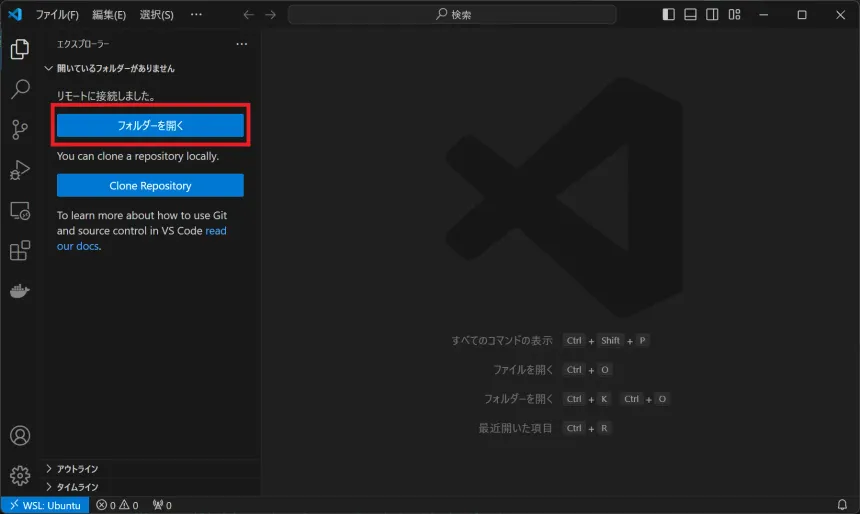860x514 pixels.
Task: Expand the アウトライン section
Action: tap(71, 469)
